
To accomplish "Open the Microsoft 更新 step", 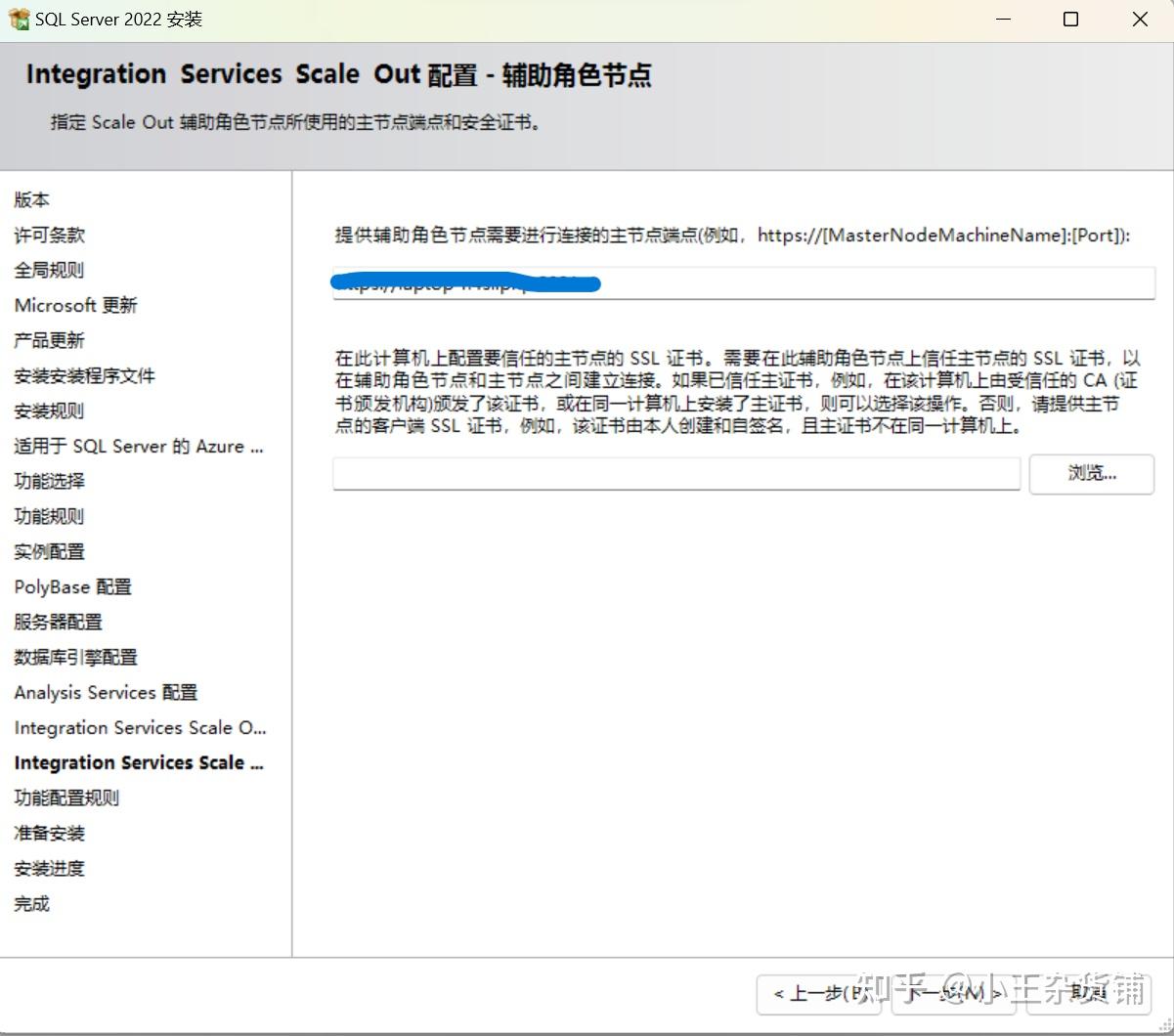I will 75,305.
